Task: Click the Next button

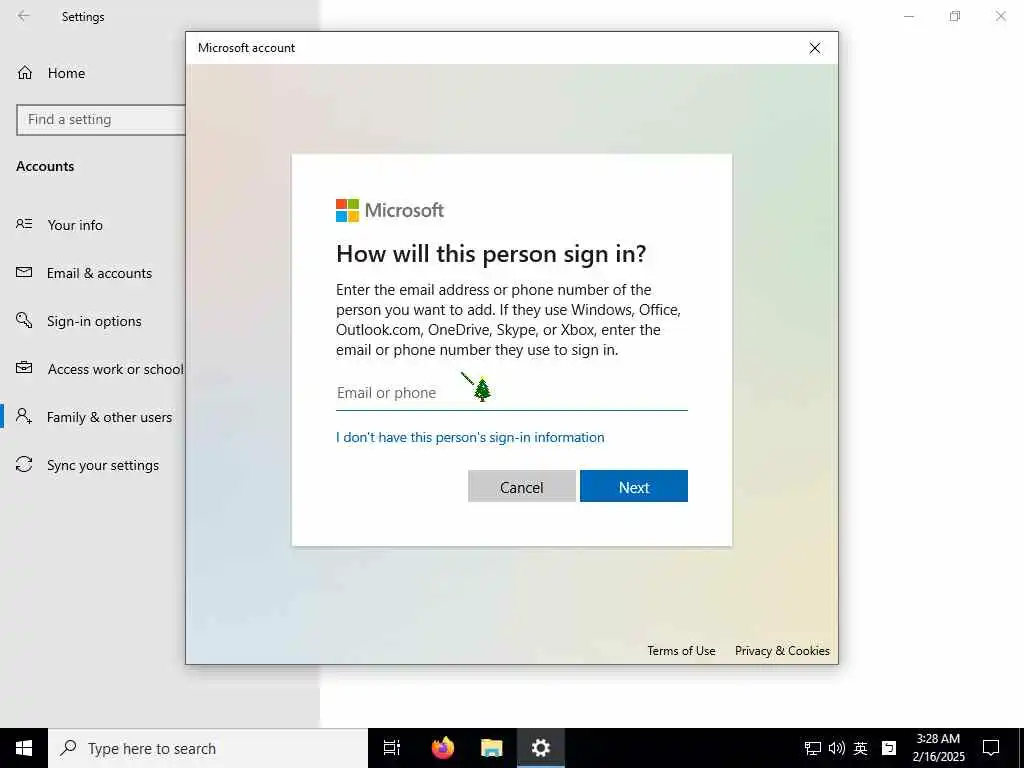Action: pyautogui.click(x=633, y=487)
